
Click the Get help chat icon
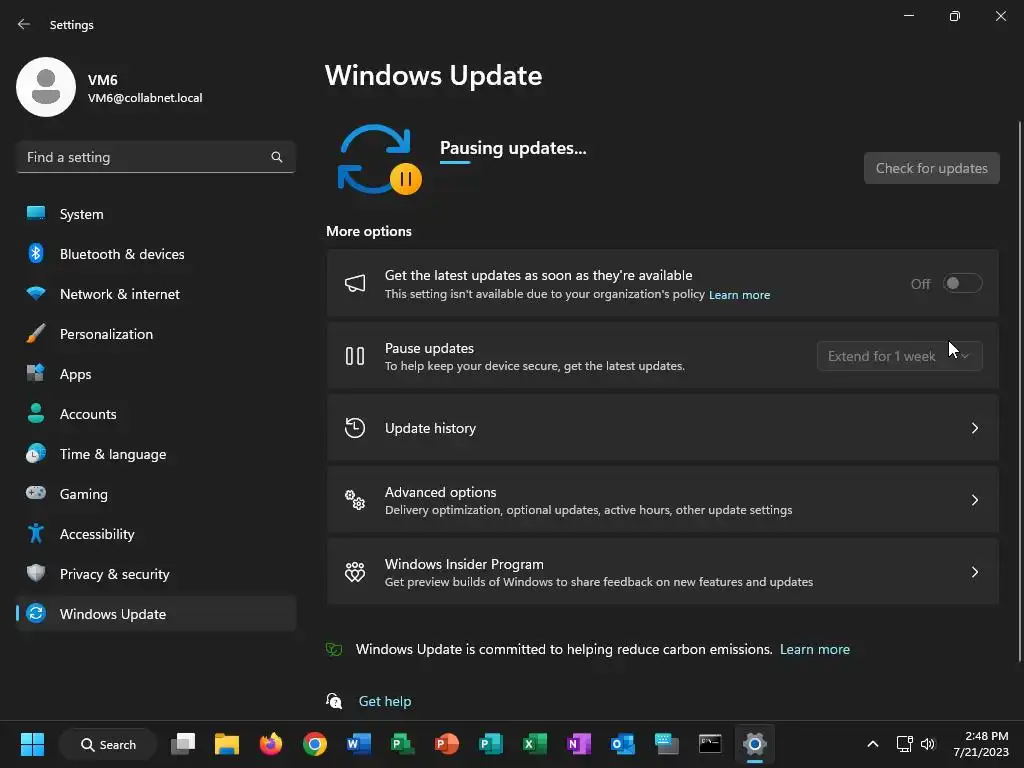click(334, 701)
